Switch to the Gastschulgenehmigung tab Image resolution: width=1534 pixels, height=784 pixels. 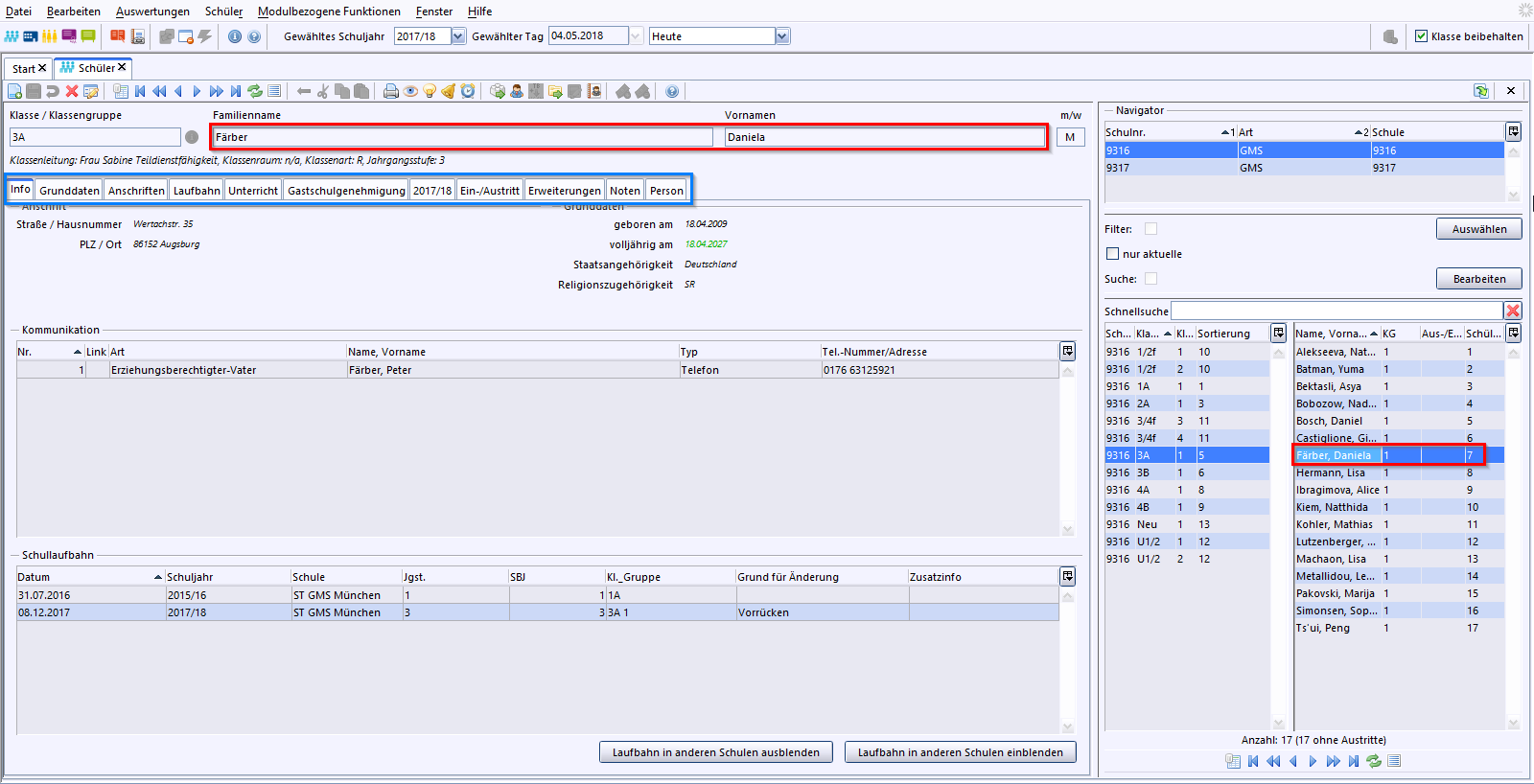(x=346, y=190)
